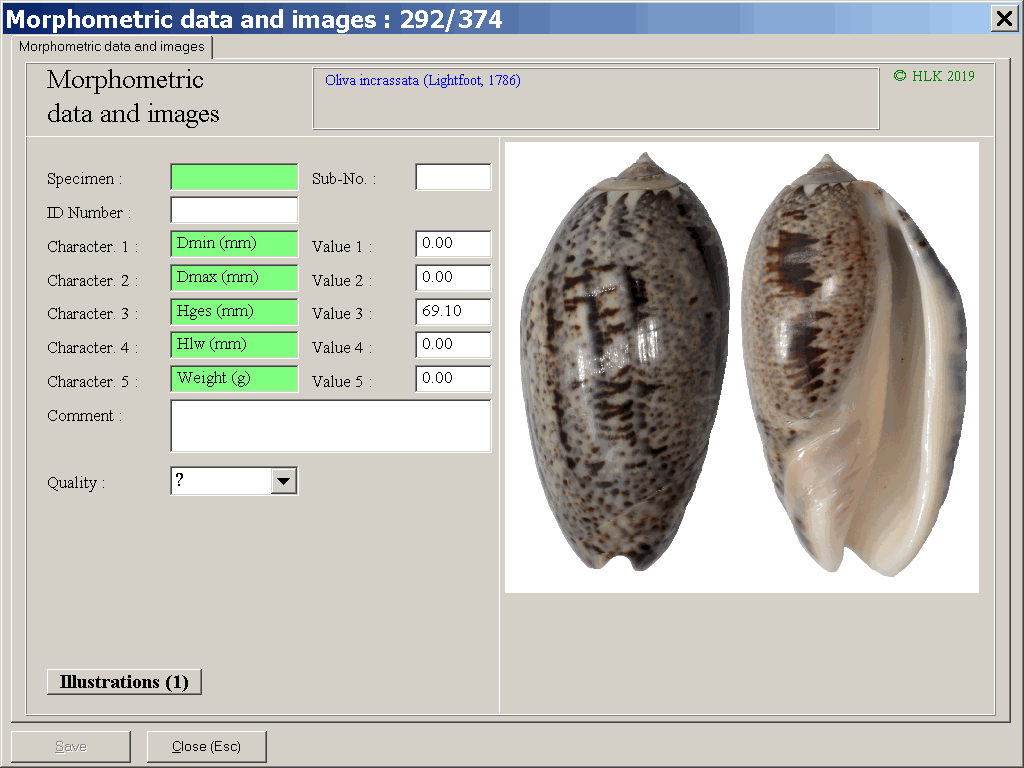Click the Hlw (mm) character field
1024x768 pixels.
(x=234, y=345)
